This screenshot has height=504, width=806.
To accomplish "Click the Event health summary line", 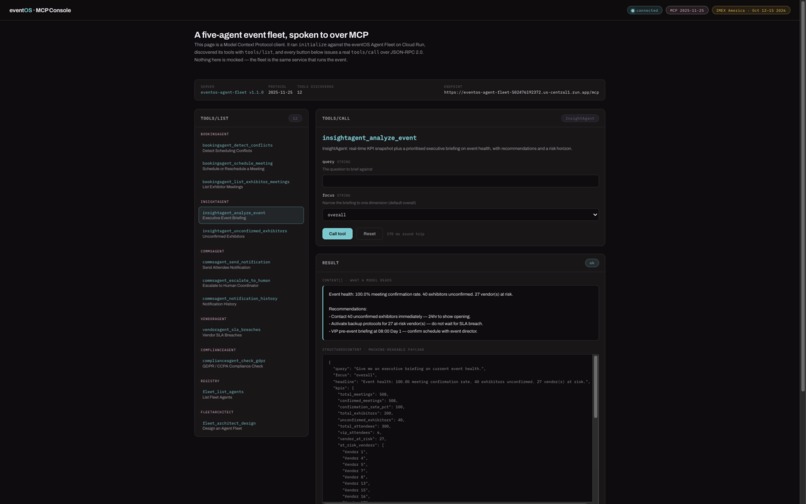I will point(420,294).
